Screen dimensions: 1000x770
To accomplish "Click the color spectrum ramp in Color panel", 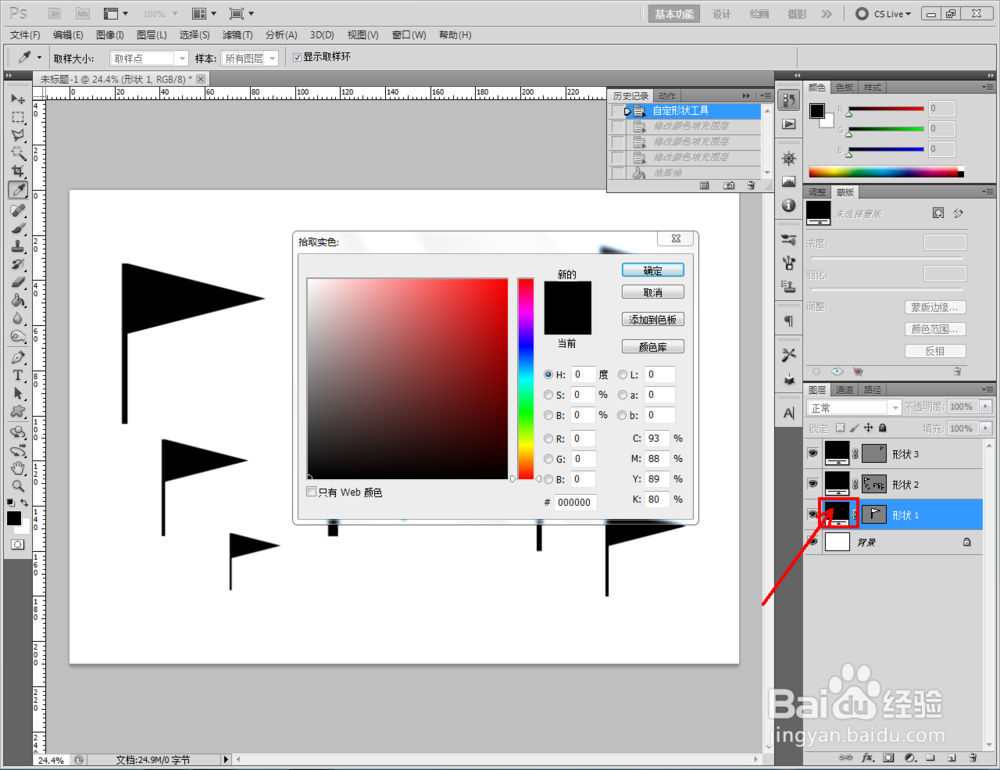I will pos(886,172).
